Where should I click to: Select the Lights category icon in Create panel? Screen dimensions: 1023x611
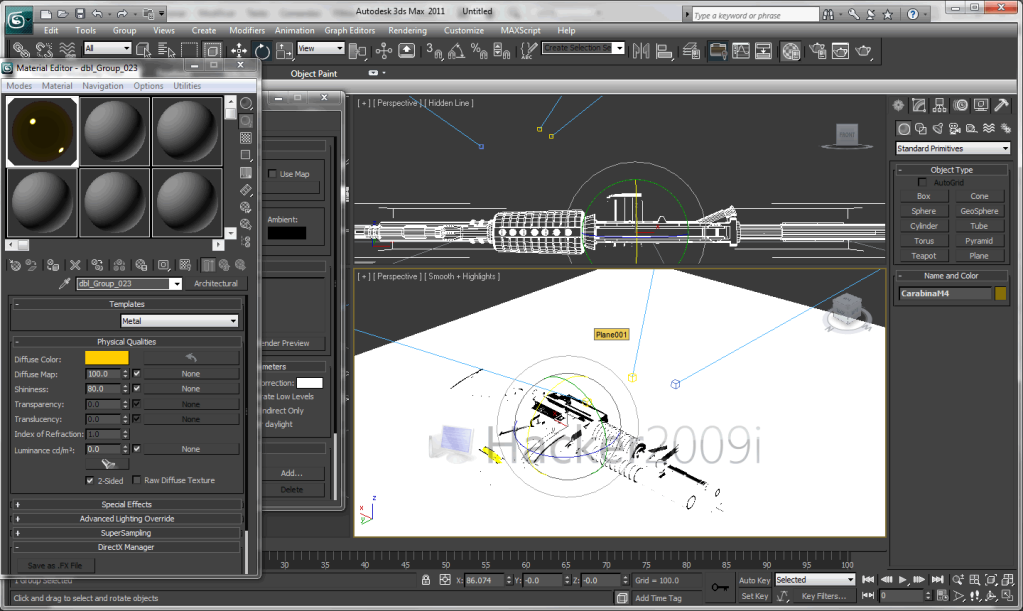pos(938,128)
